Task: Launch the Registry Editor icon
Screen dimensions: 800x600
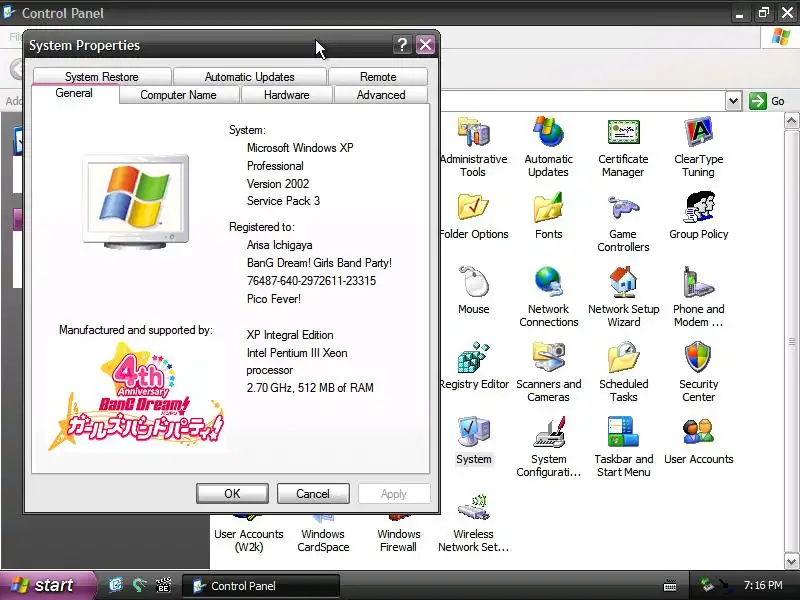Action: pyautogui.click(x=473, y=357)
